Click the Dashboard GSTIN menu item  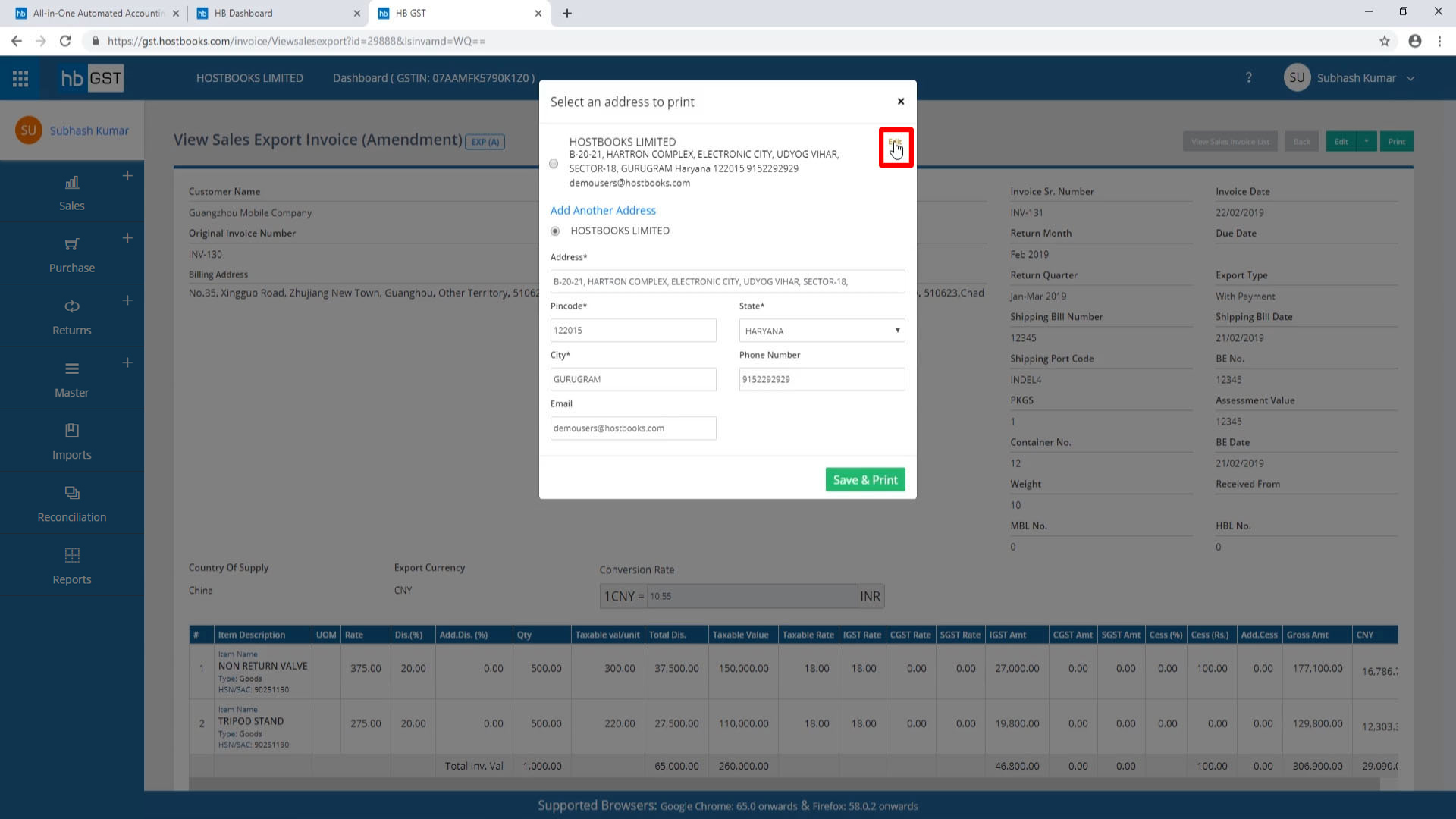pos(434,78)
